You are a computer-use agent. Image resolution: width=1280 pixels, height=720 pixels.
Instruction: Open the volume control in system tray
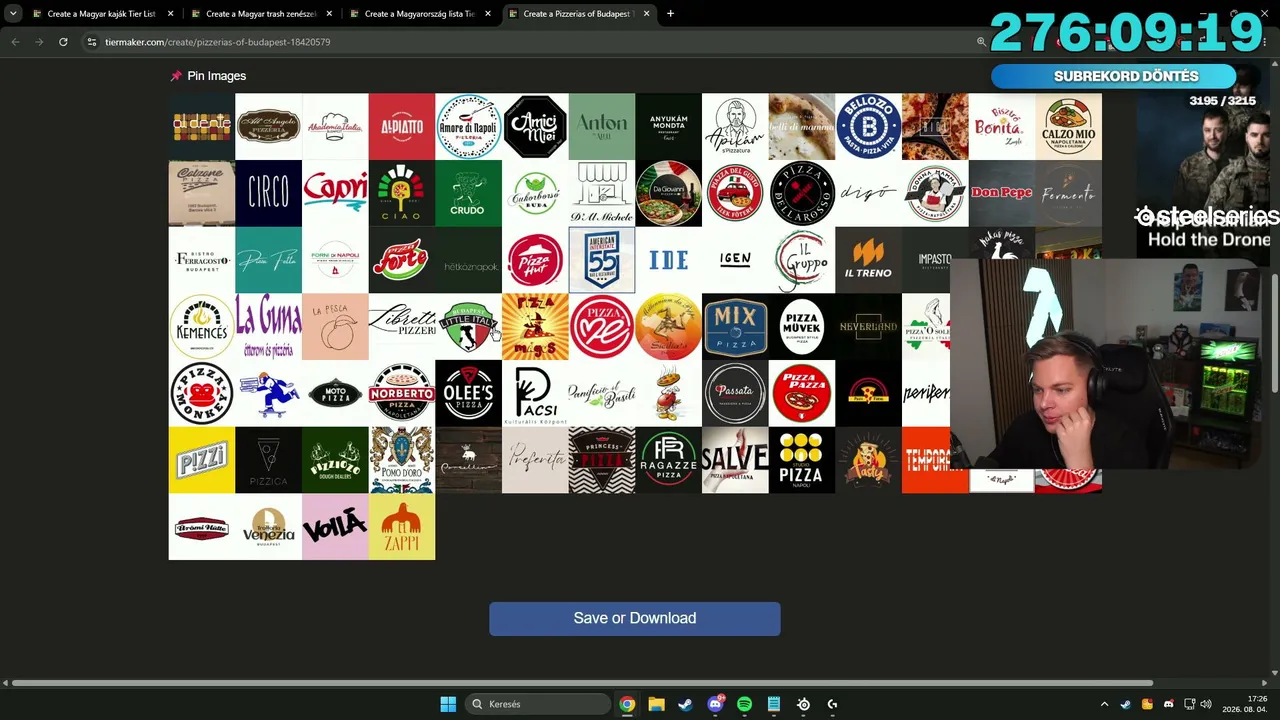coord(1206,704)
